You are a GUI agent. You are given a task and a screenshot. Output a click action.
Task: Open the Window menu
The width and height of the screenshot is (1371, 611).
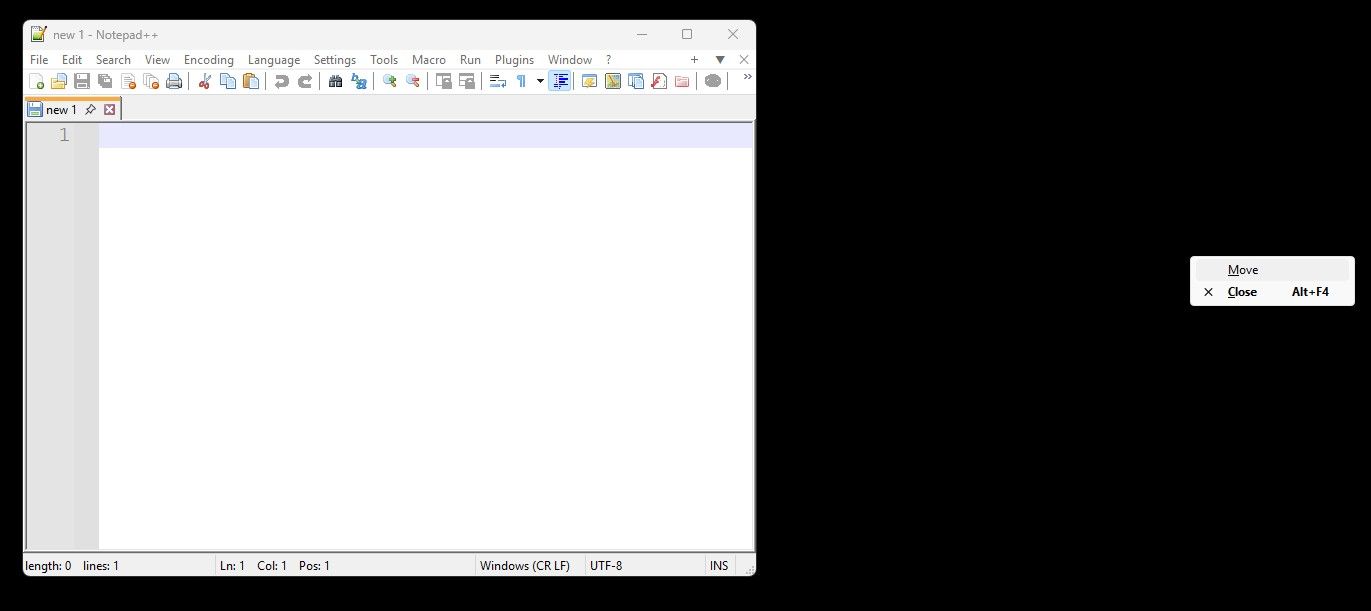point(570,60)
